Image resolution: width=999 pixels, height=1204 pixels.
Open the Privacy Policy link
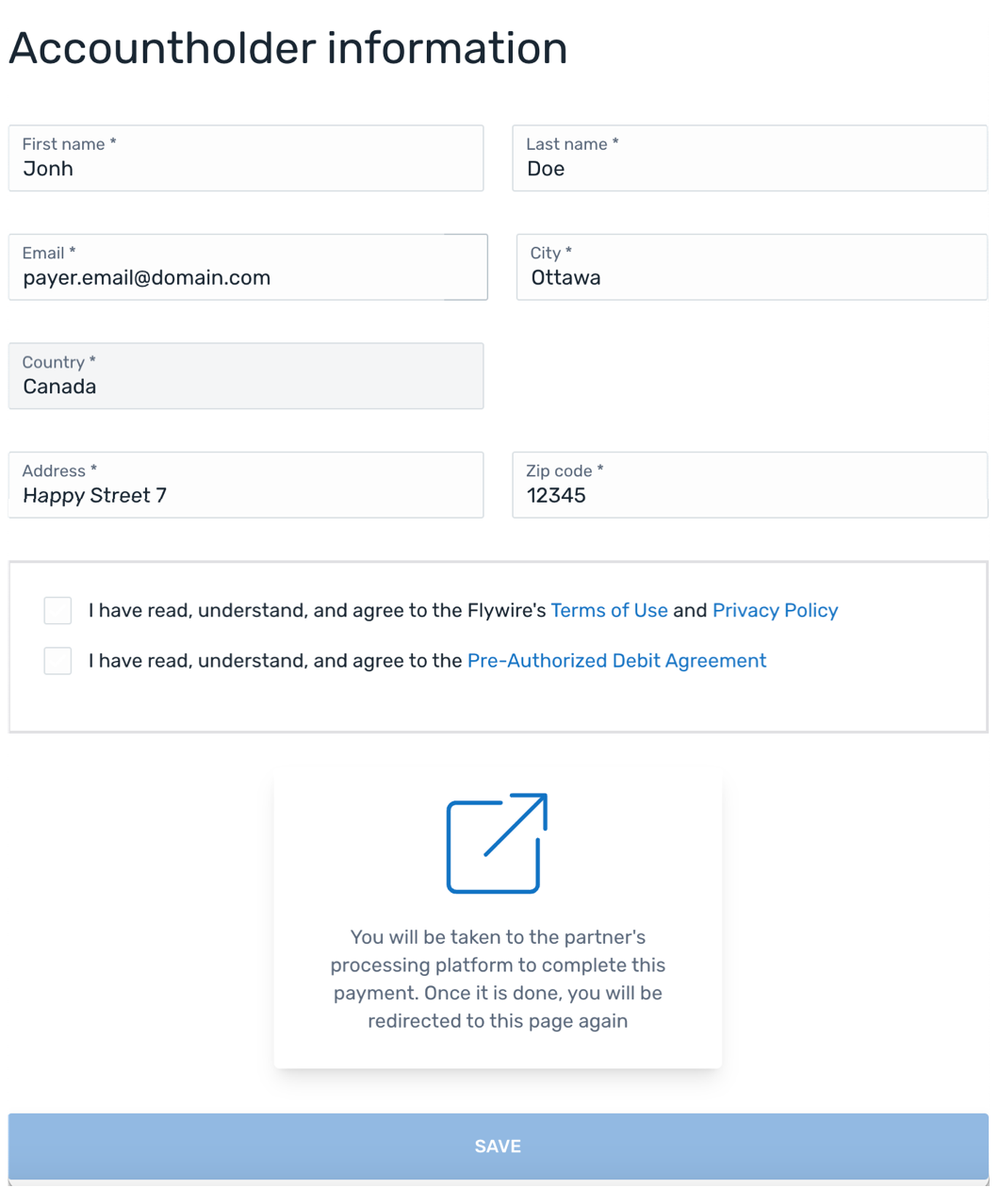775,611
